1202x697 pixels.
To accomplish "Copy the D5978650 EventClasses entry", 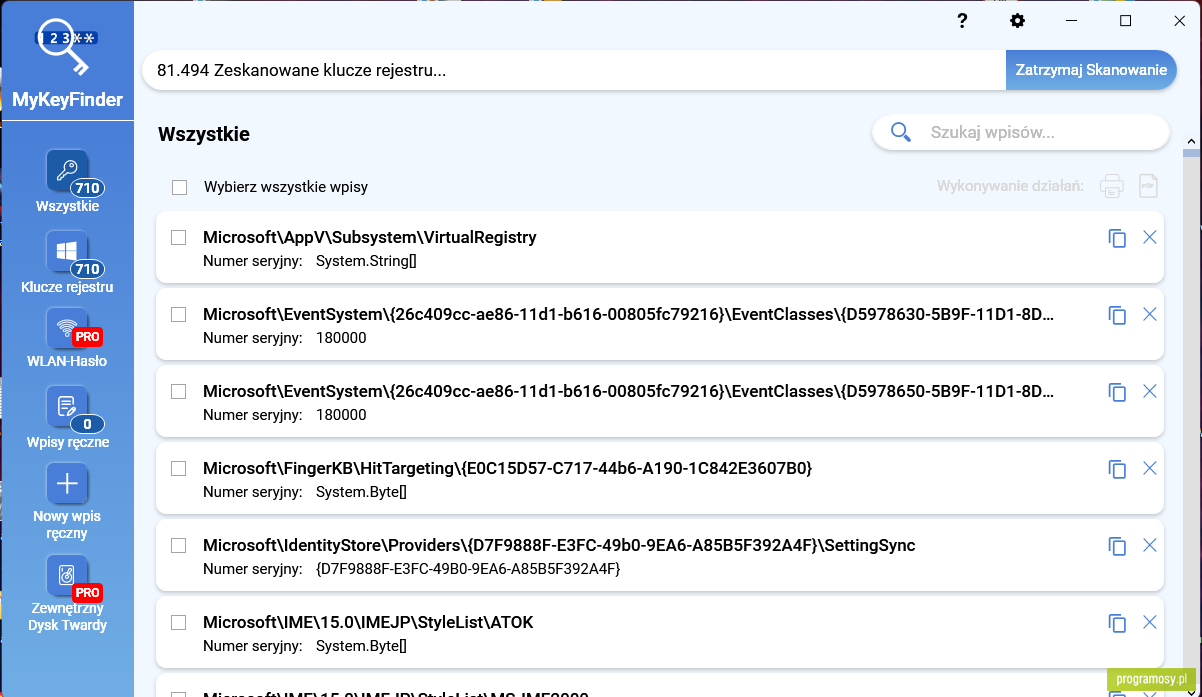I will pos(1117,392).
